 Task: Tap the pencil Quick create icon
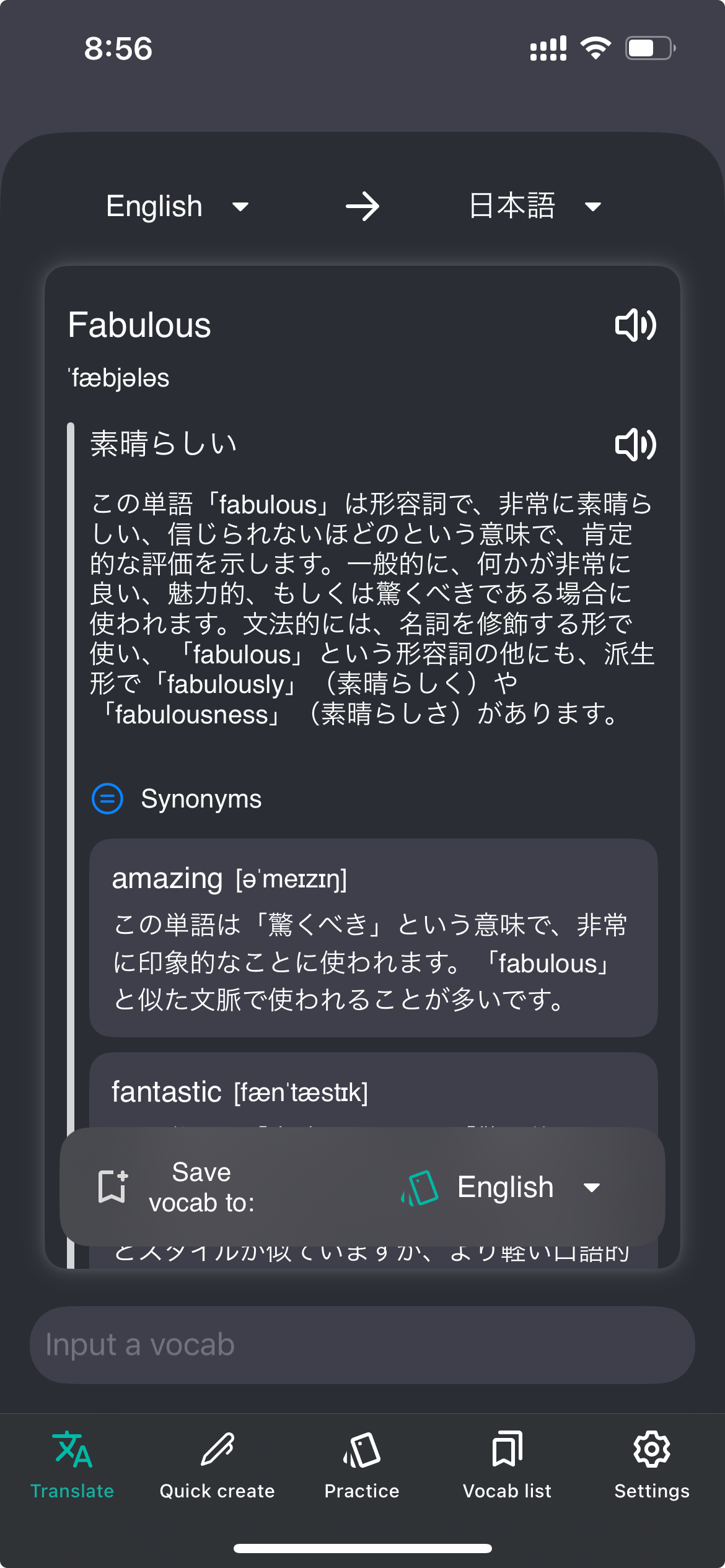click(x=217, y=1450)
